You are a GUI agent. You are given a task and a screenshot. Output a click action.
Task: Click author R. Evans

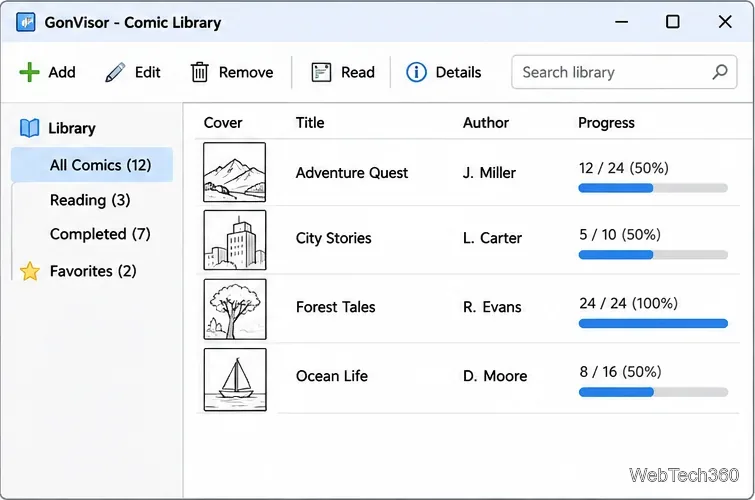(492, 307)
